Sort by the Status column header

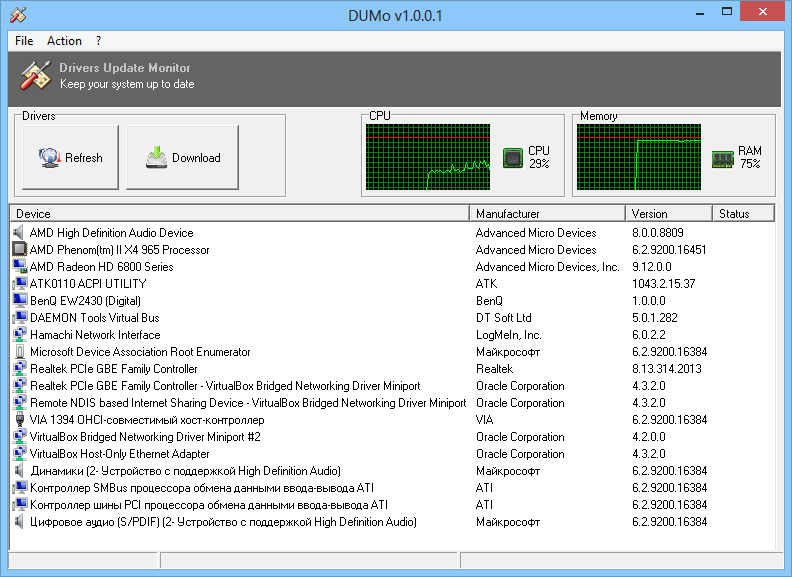coord(744,214)
